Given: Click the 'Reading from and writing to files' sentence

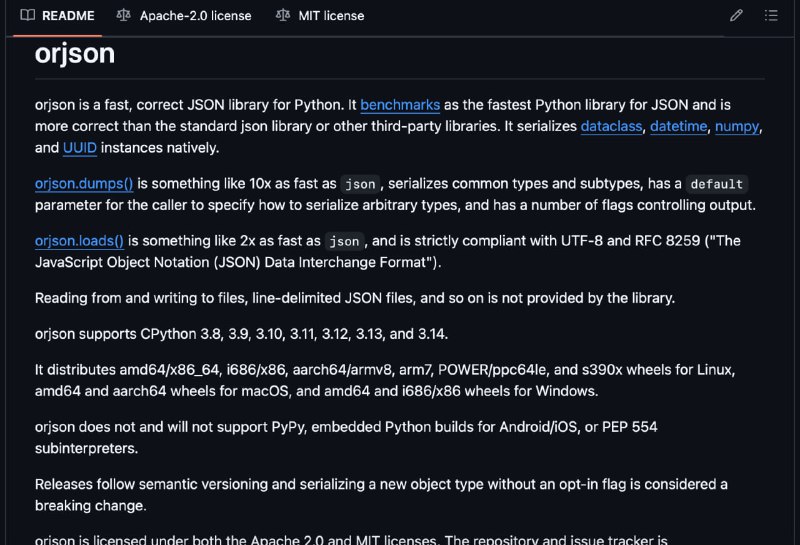Looking at the screenshot, I should pos(355,299).
